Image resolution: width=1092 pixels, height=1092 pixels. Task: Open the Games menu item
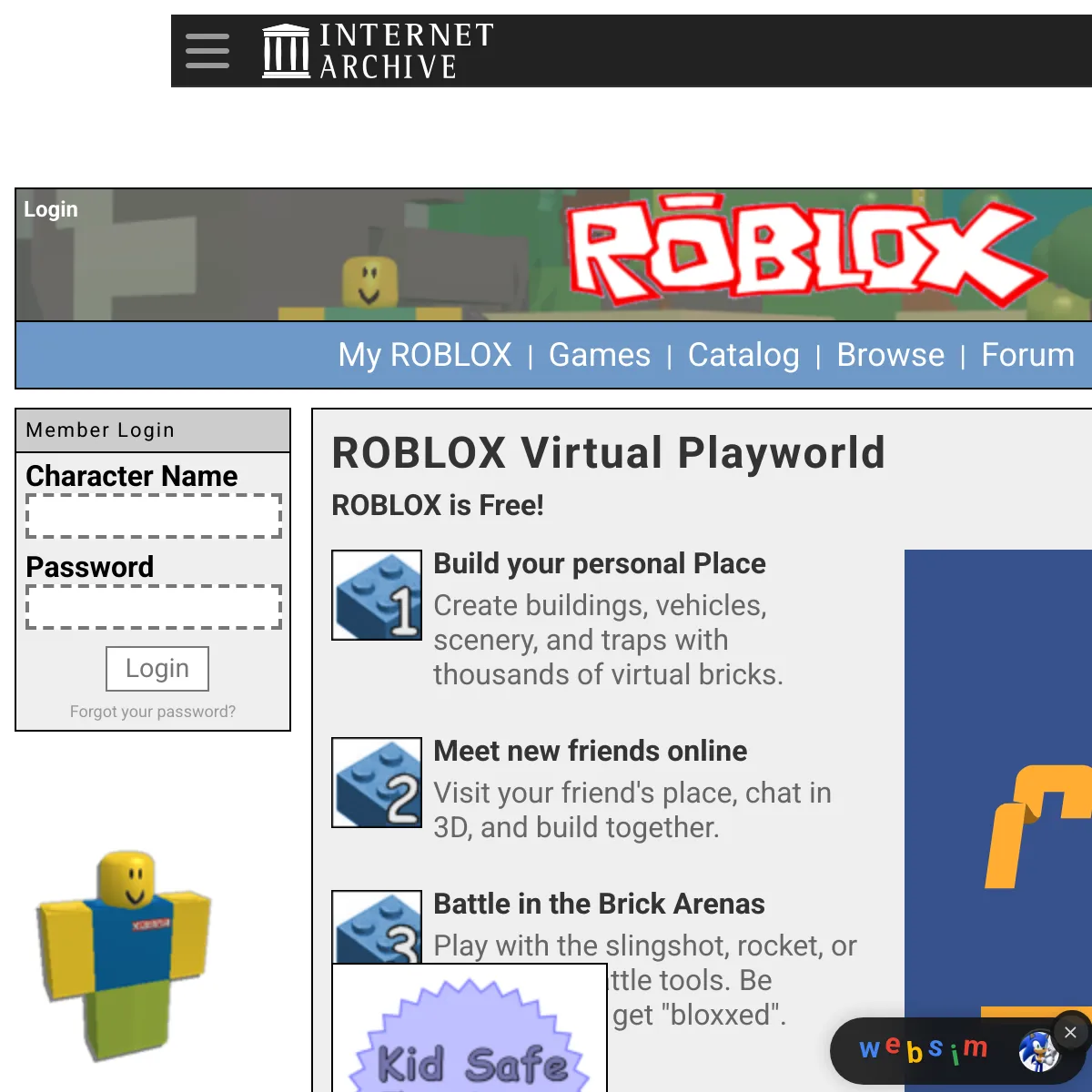coord(600,355)
